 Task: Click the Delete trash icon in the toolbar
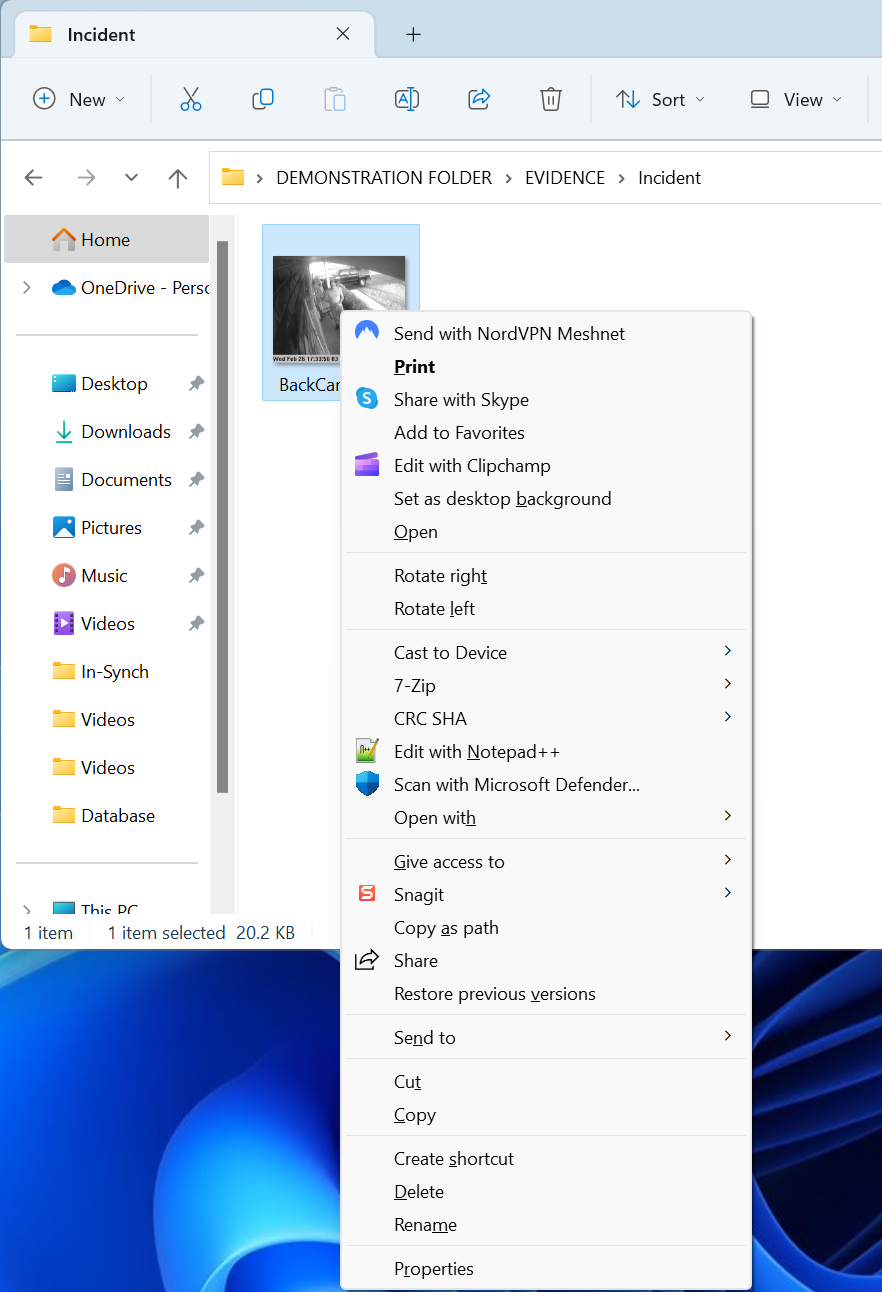tap(551, 99)
